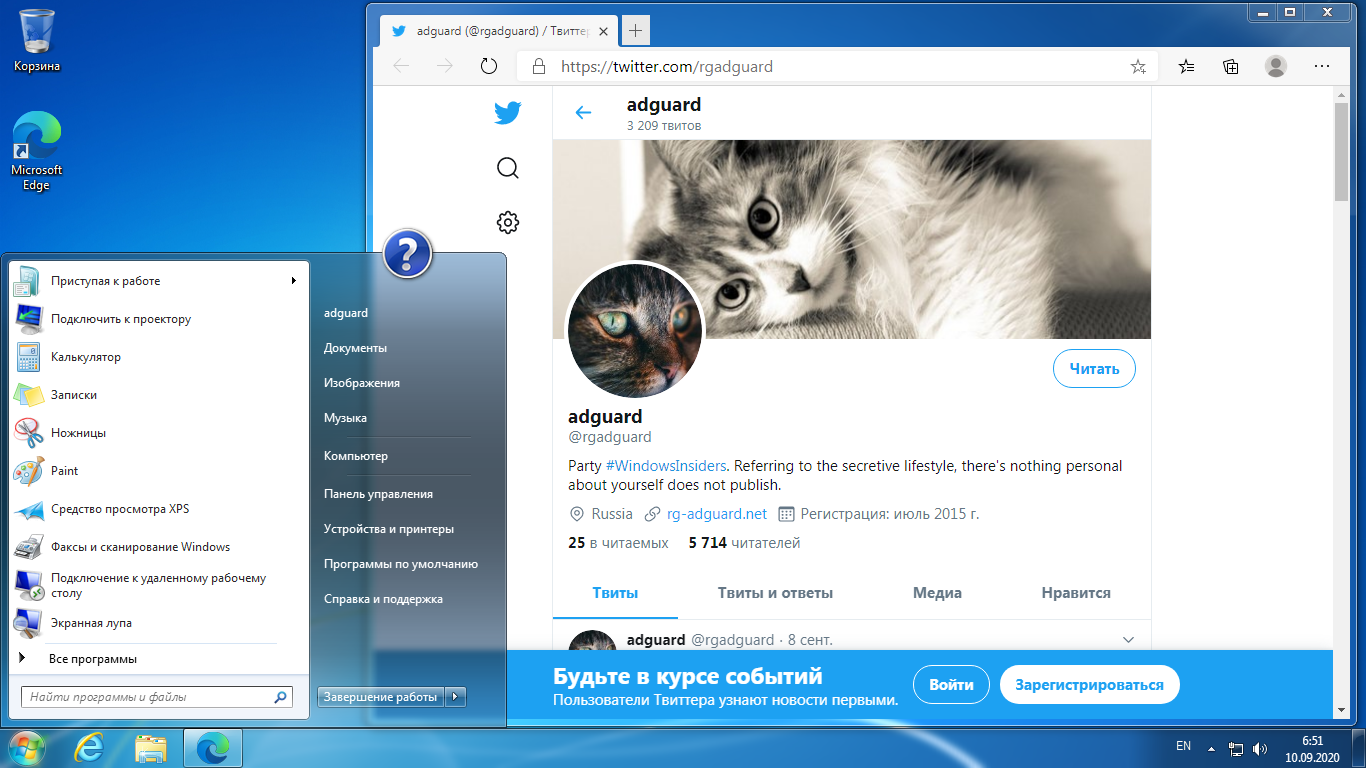
Task: Open Музыка in Start menu
Action: [x=345, y=418]
